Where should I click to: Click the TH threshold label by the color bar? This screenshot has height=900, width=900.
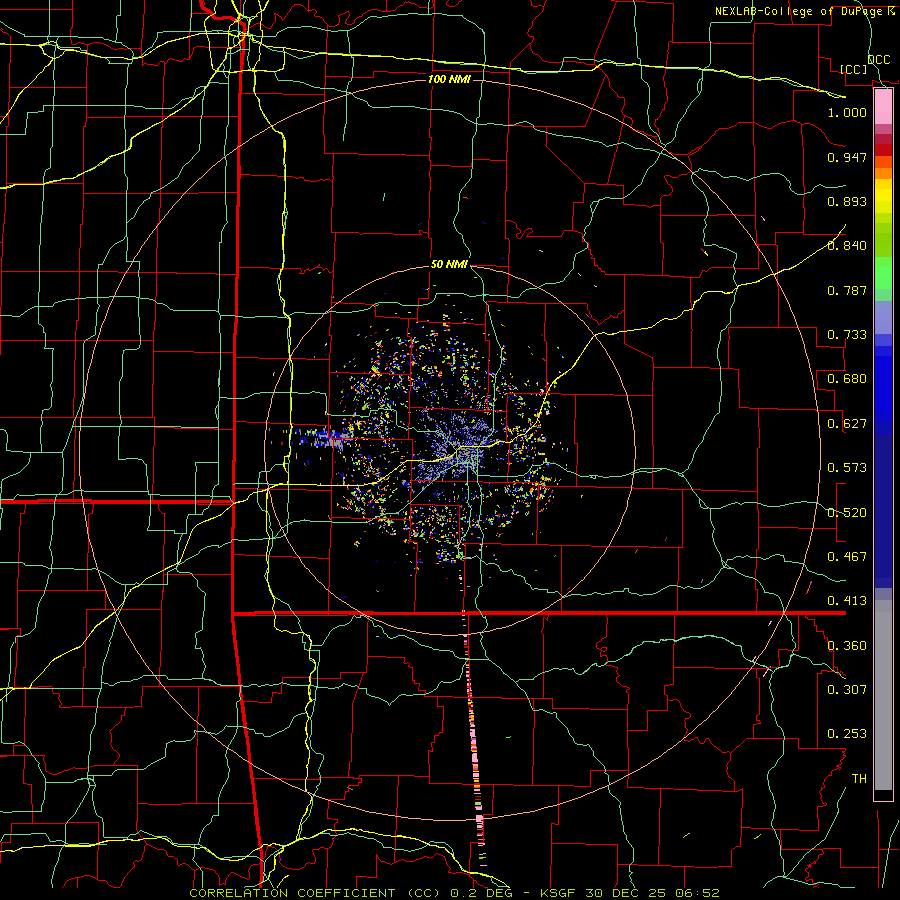coord(859,779)
